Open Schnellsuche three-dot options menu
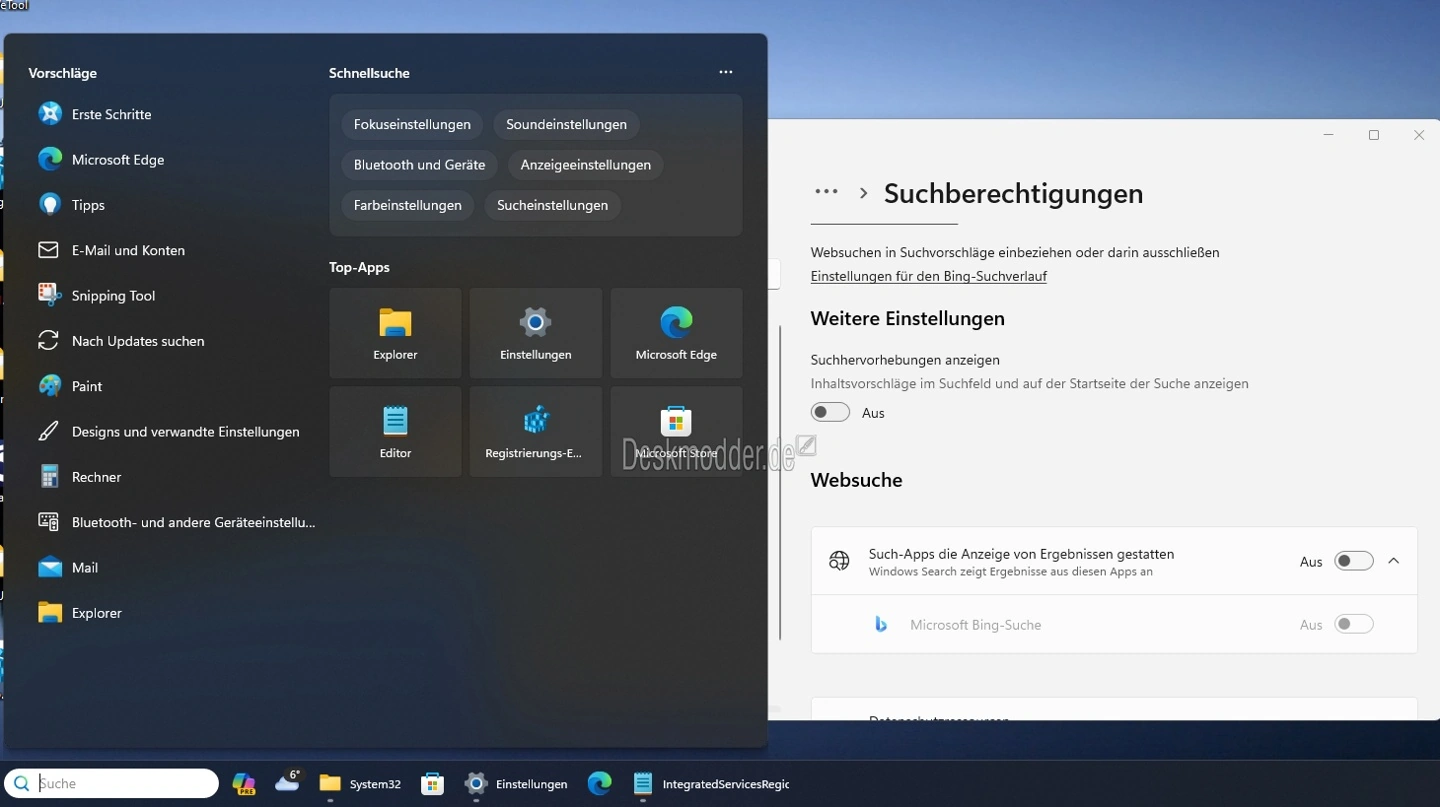The image size is (1440, 807). coord(726,72)
